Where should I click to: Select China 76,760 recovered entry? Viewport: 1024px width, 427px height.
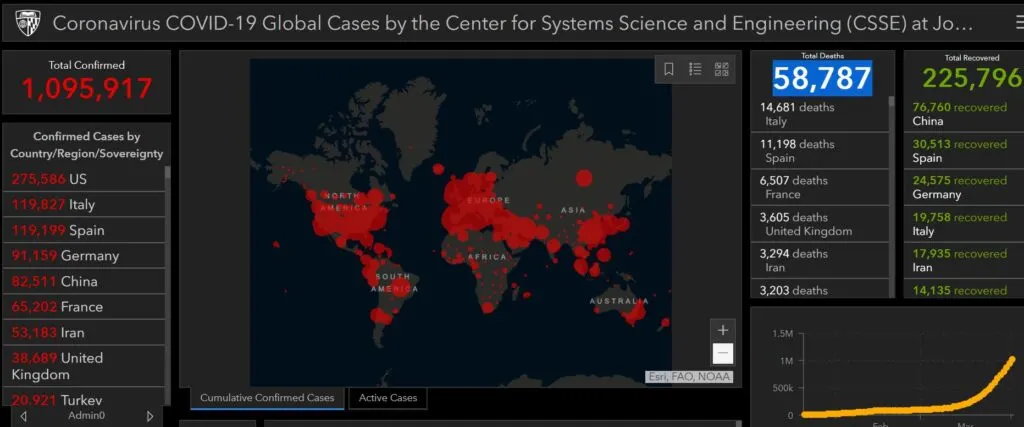pyautogui.click(x=965, y=114)
